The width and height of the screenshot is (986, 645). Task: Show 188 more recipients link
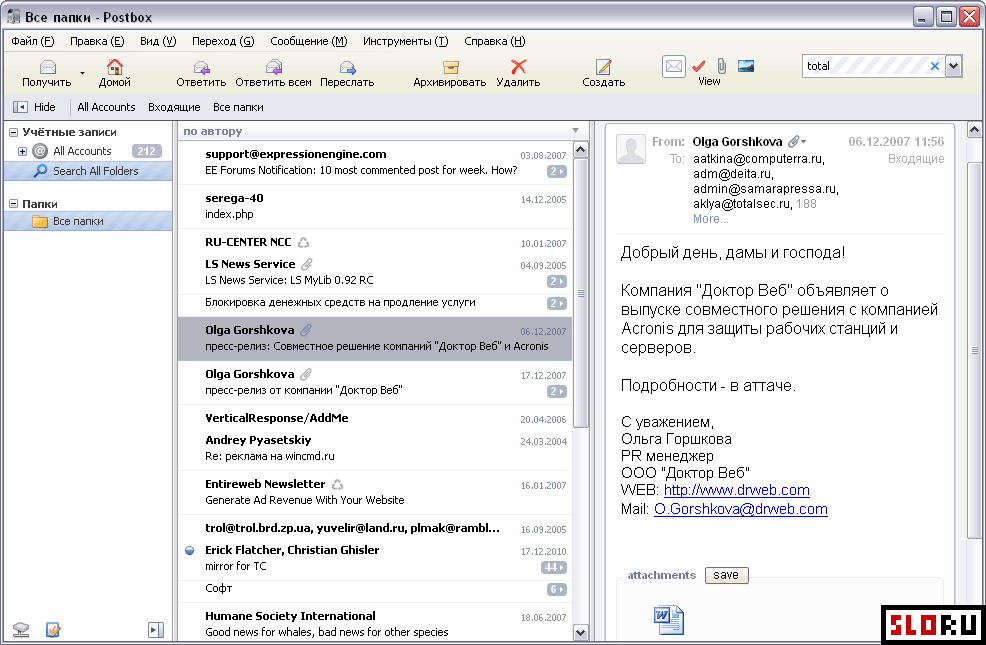coord(806,204)
